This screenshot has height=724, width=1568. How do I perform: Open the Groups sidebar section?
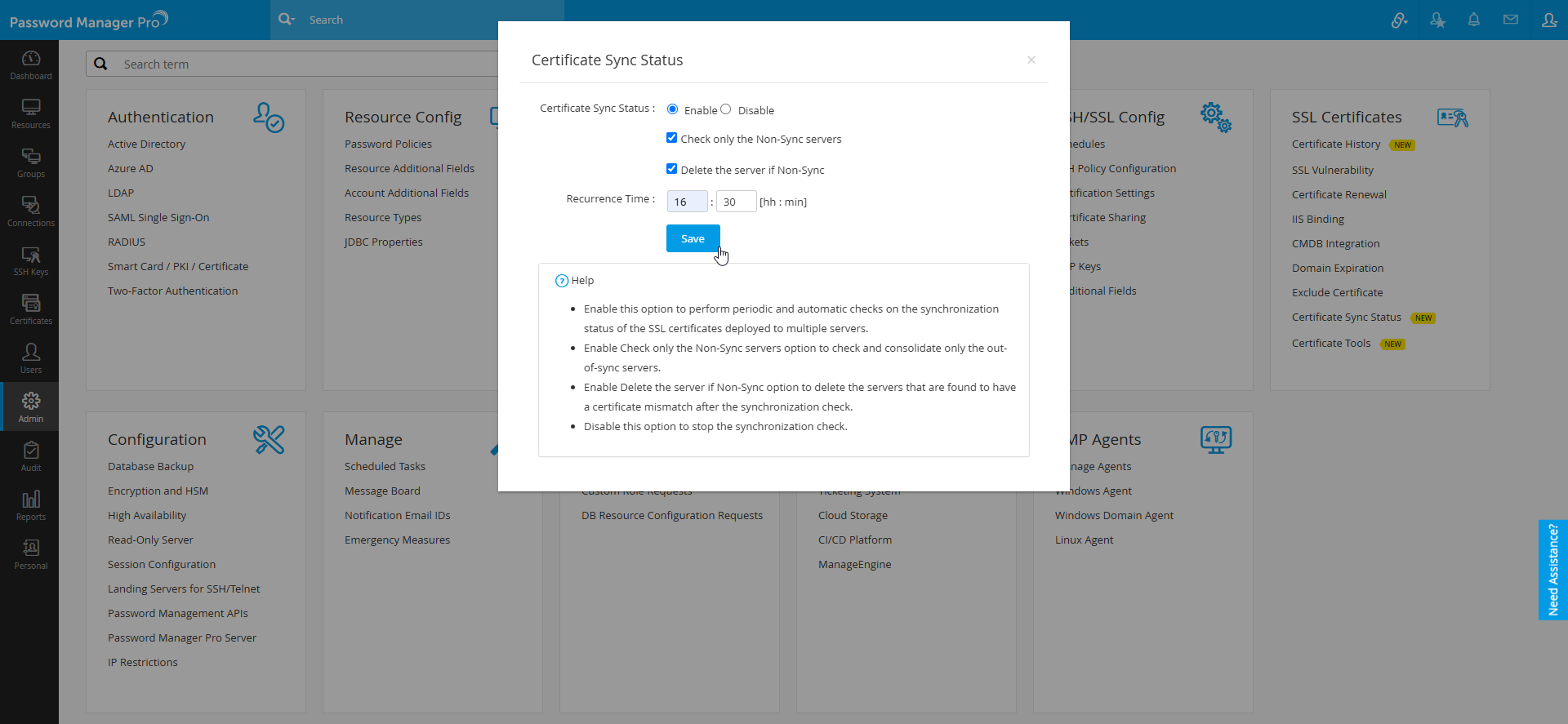coord(30,162)
